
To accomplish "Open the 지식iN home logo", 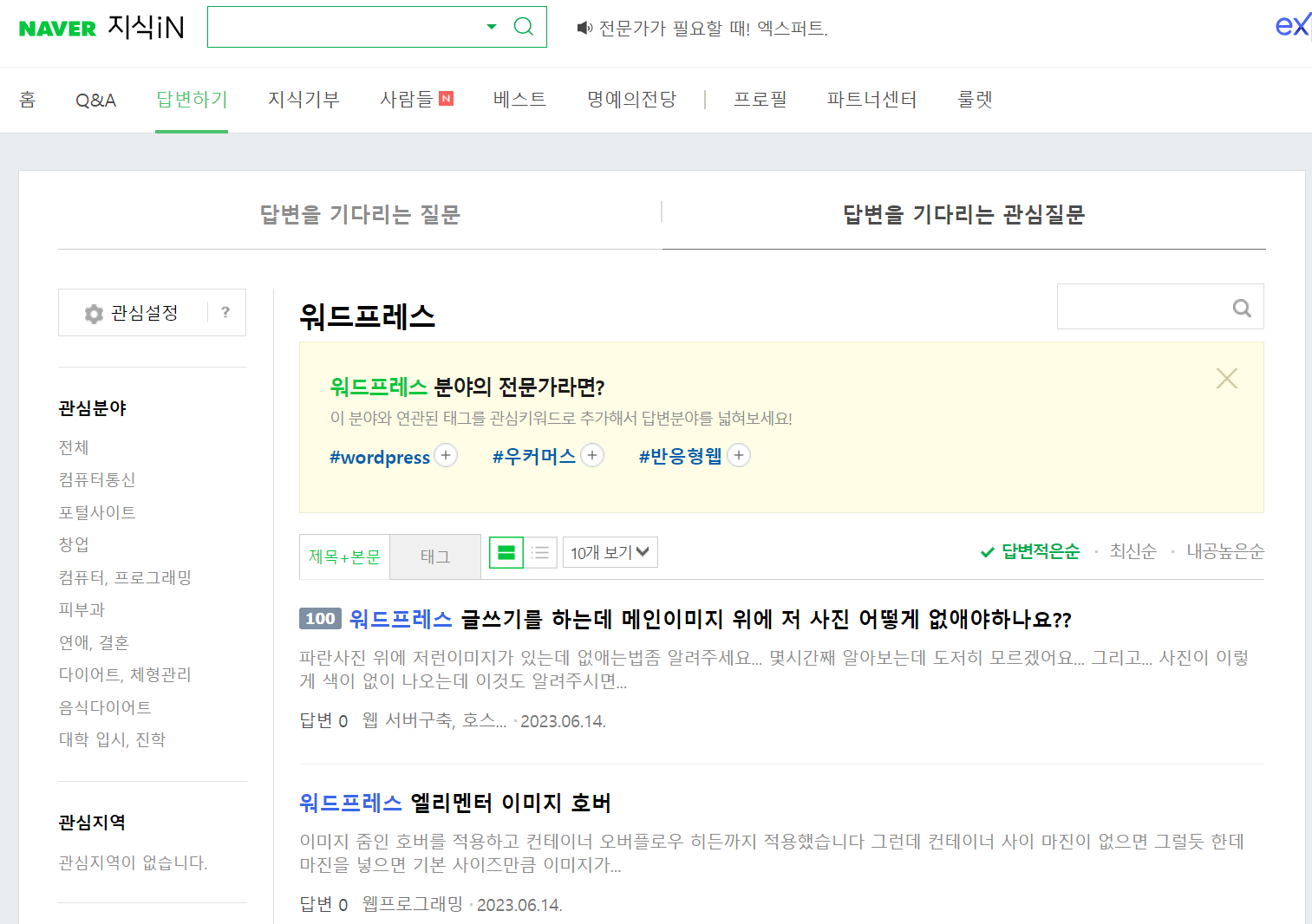I will [x=146, y=28].
